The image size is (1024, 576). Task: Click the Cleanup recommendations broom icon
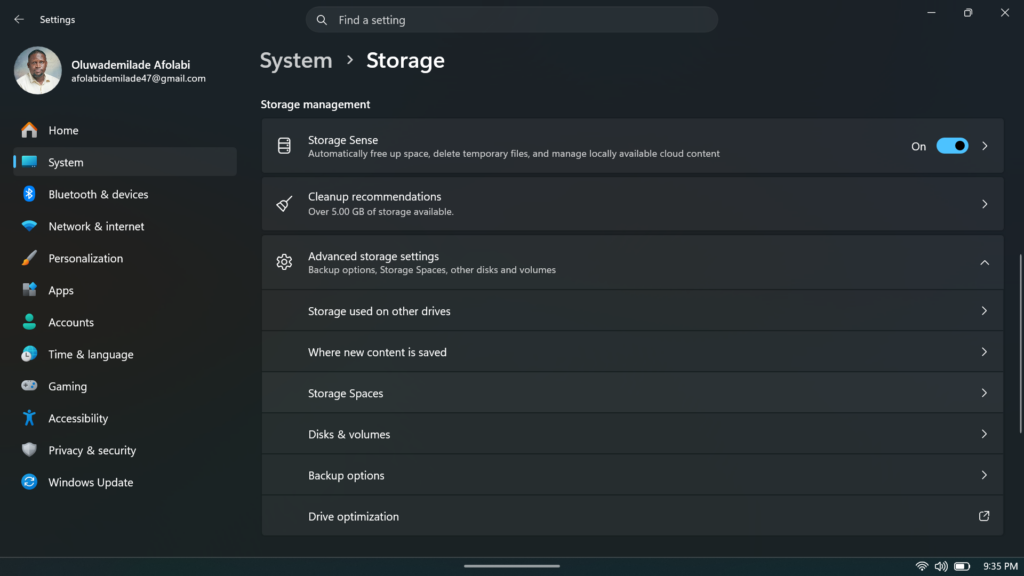point(284,204)
